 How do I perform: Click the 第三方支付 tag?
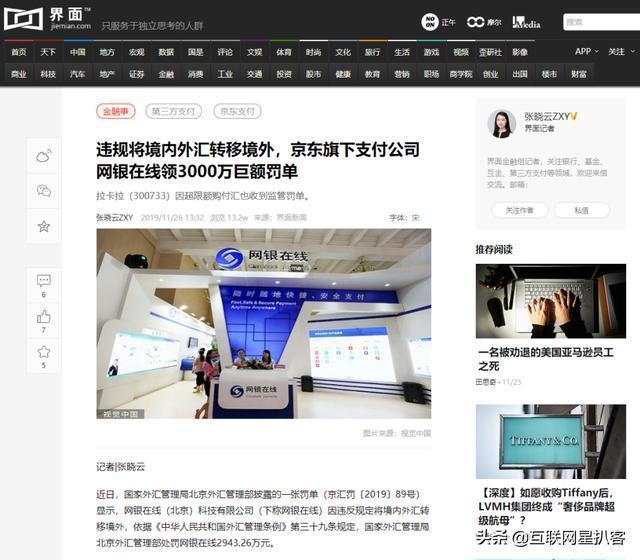click(x=173, y=111)
